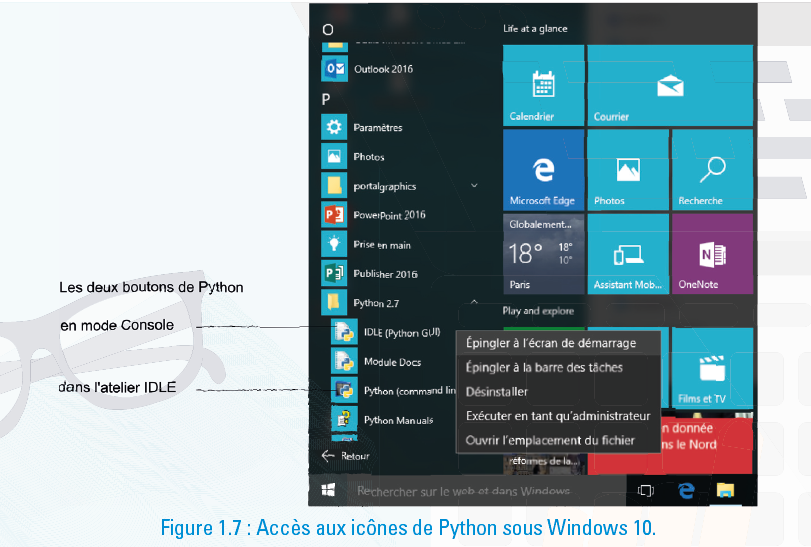Choose Exécuter en tant qu'administrateur

tap(558, 416)
